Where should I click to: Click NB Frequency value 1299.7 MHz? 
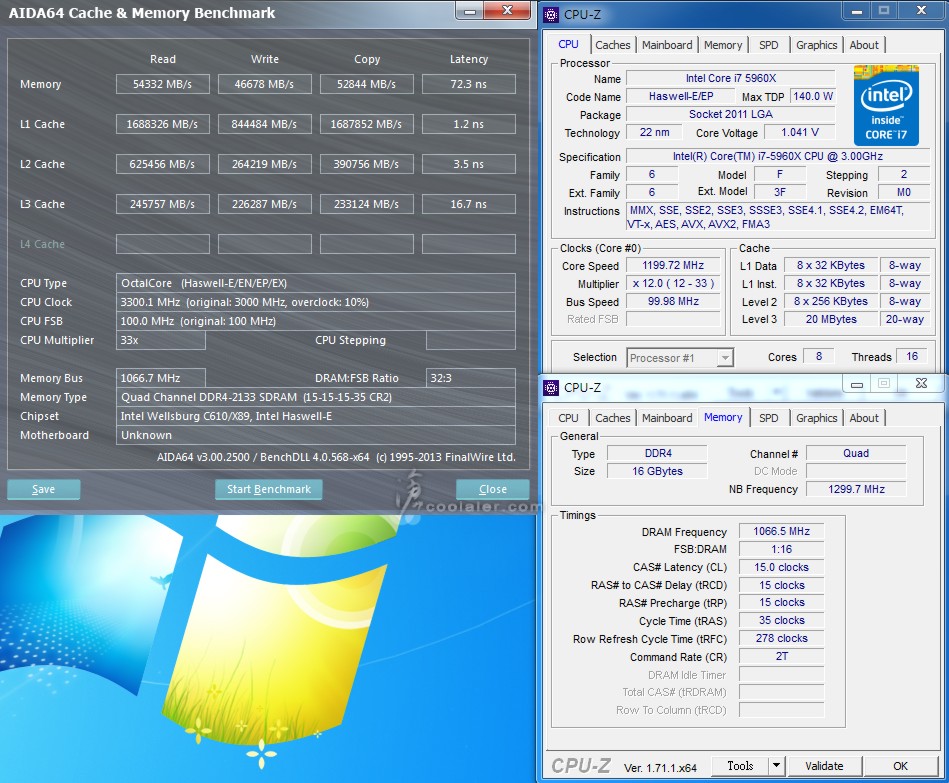[856, 489]
